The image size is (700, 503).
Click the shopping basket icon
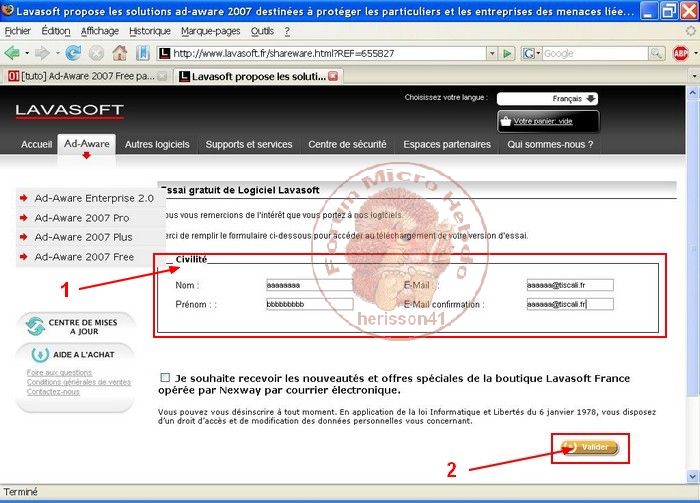pyautogui.click(x=505, y=121)
